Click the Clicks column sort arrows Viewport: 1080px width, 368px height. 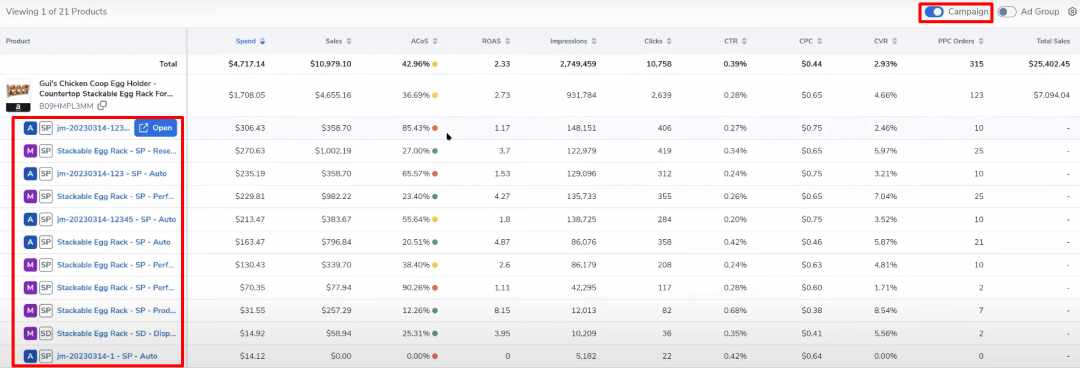[x=669, y=41]
